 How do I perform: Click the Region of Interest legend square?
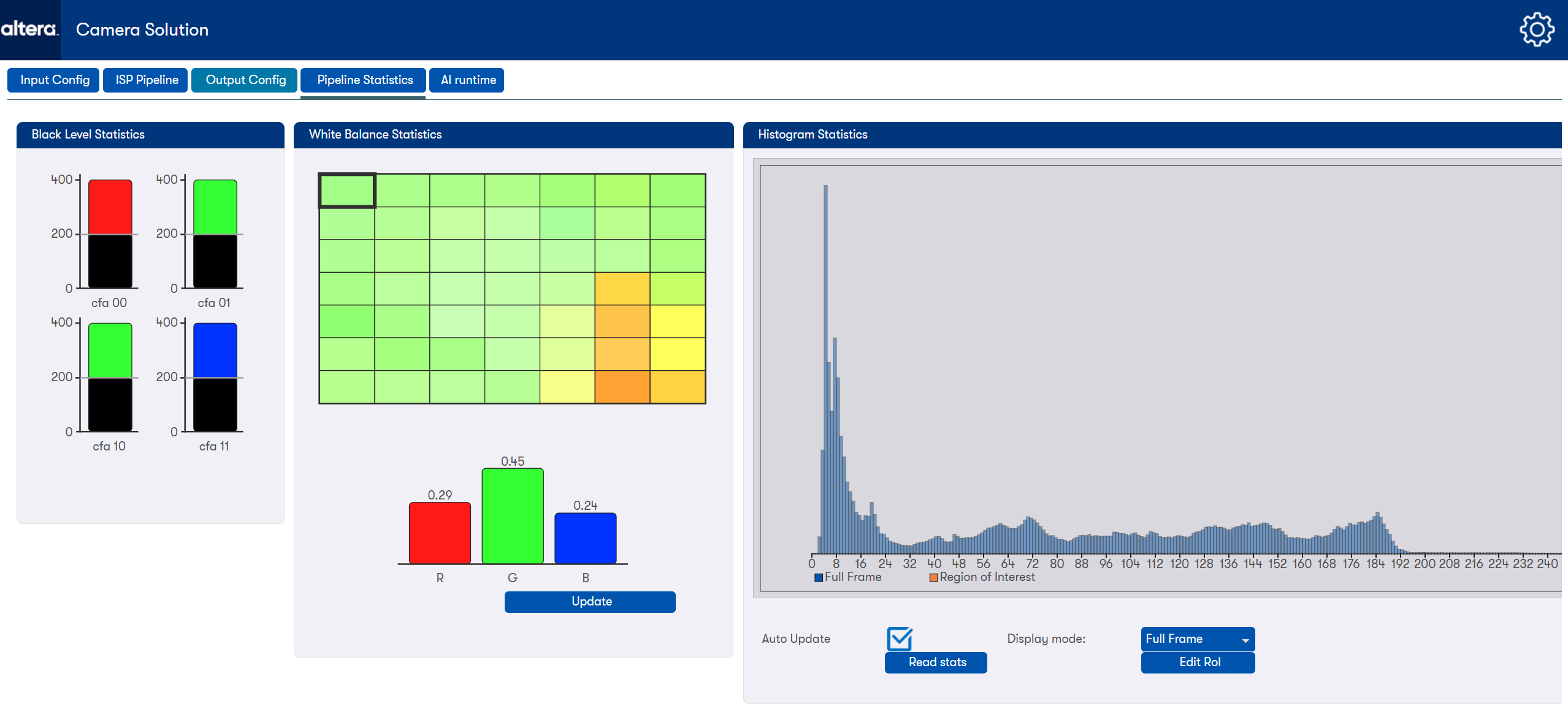[x=933, y=577]
